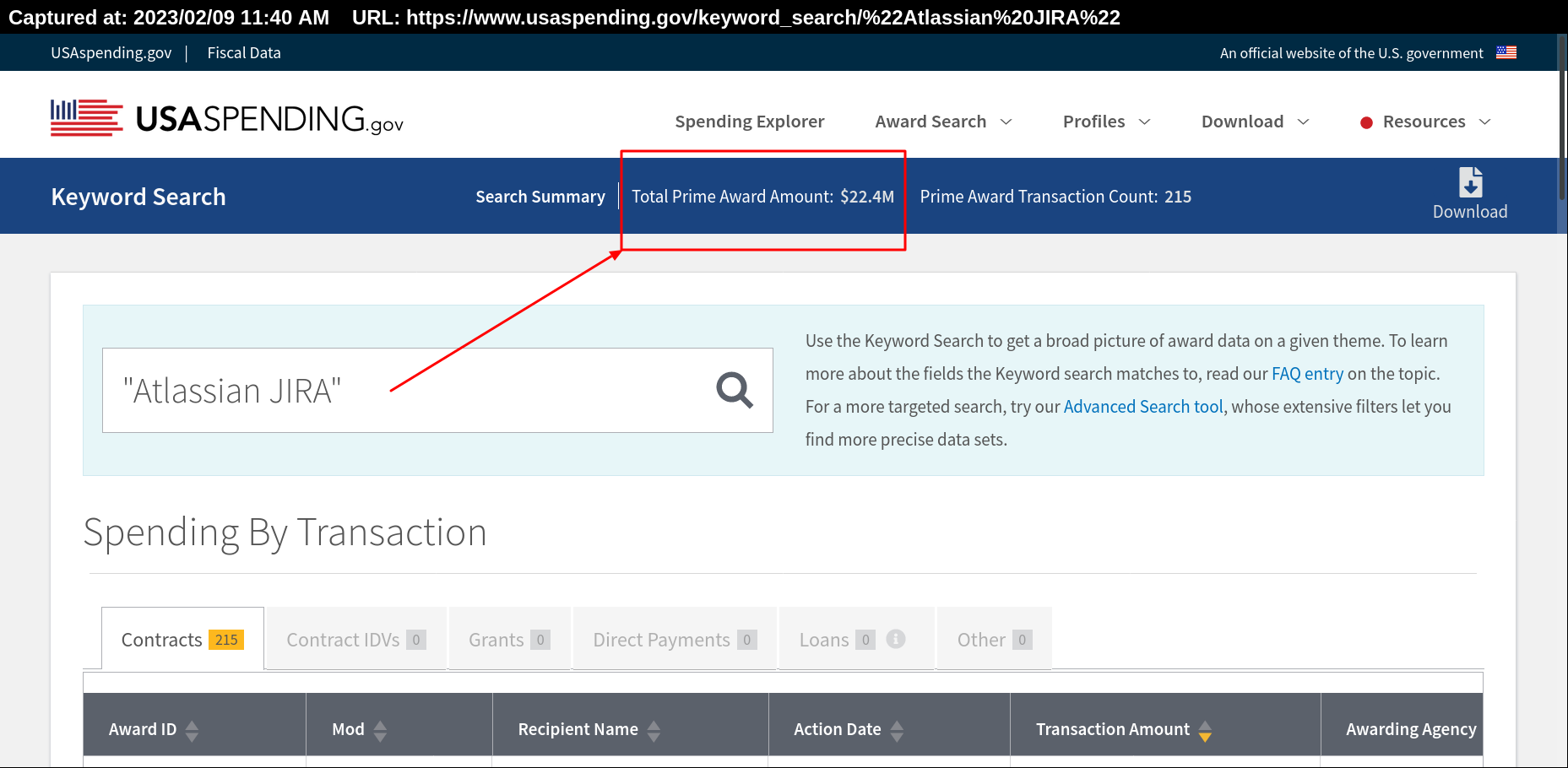Switch to the Contract IDVs tab
This screenshot has width=1568, height=768.
coord(356,639)
